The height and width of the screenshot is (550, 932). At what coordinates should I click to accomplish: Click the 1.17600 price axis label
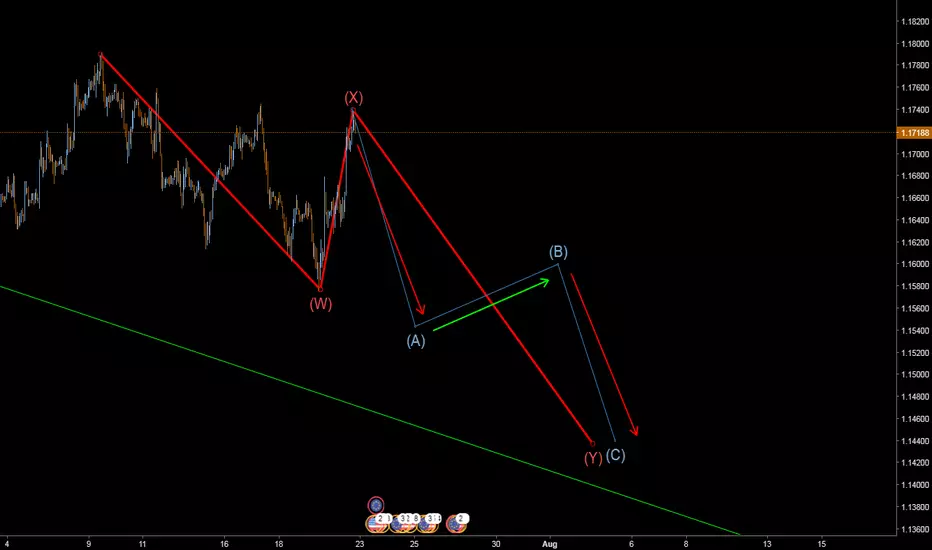[915, 88]
